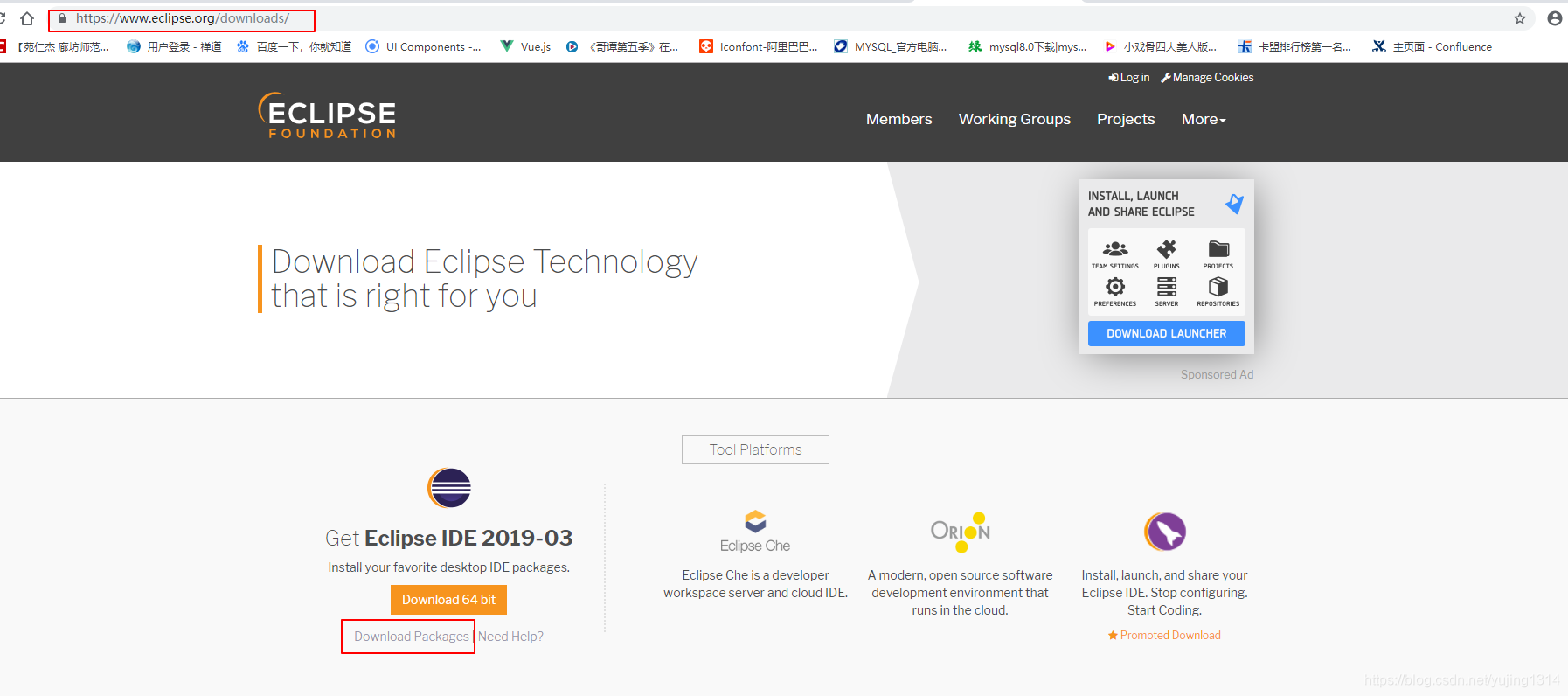
Task: Click the Get Eclipse IDE 2019-03 heading
Action: (x=448, y=538)
